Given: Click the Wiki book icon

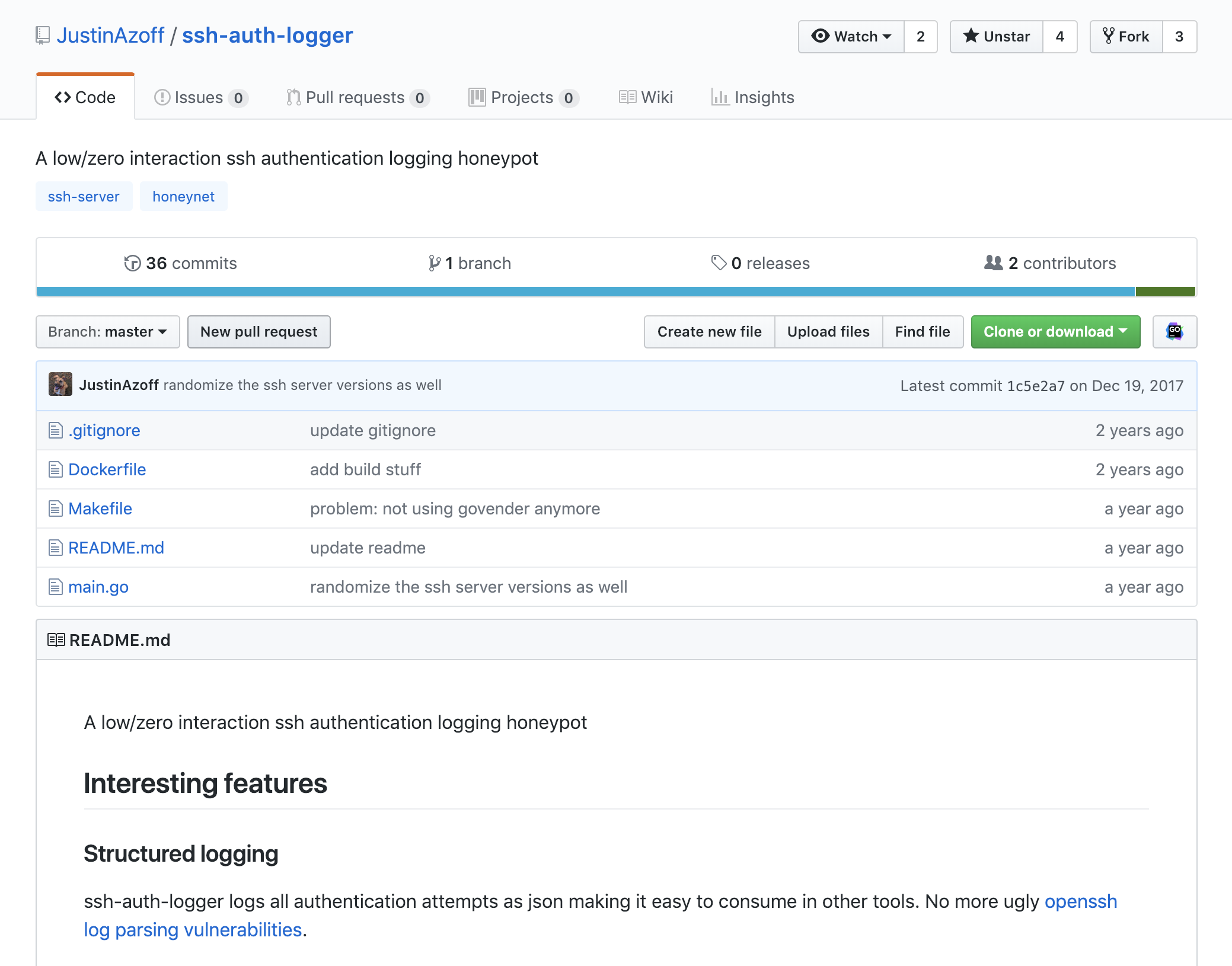Looking at the screenshot, I should coord(627,97).
